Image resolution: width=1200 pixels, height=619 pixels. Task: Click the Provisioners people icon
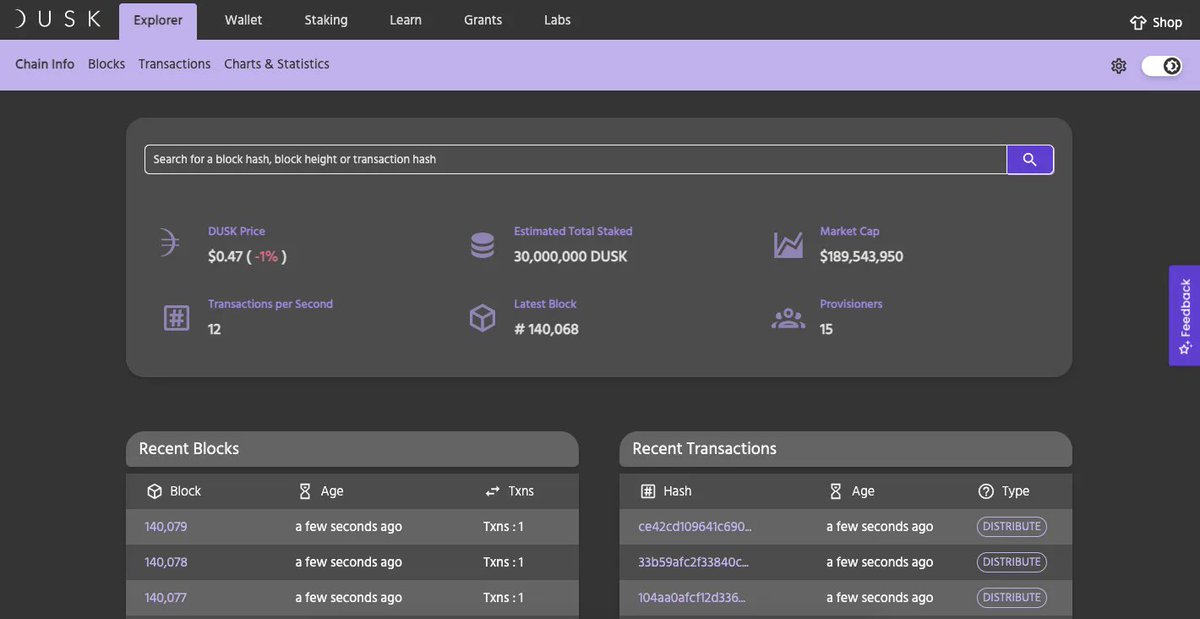pos(788,319)
